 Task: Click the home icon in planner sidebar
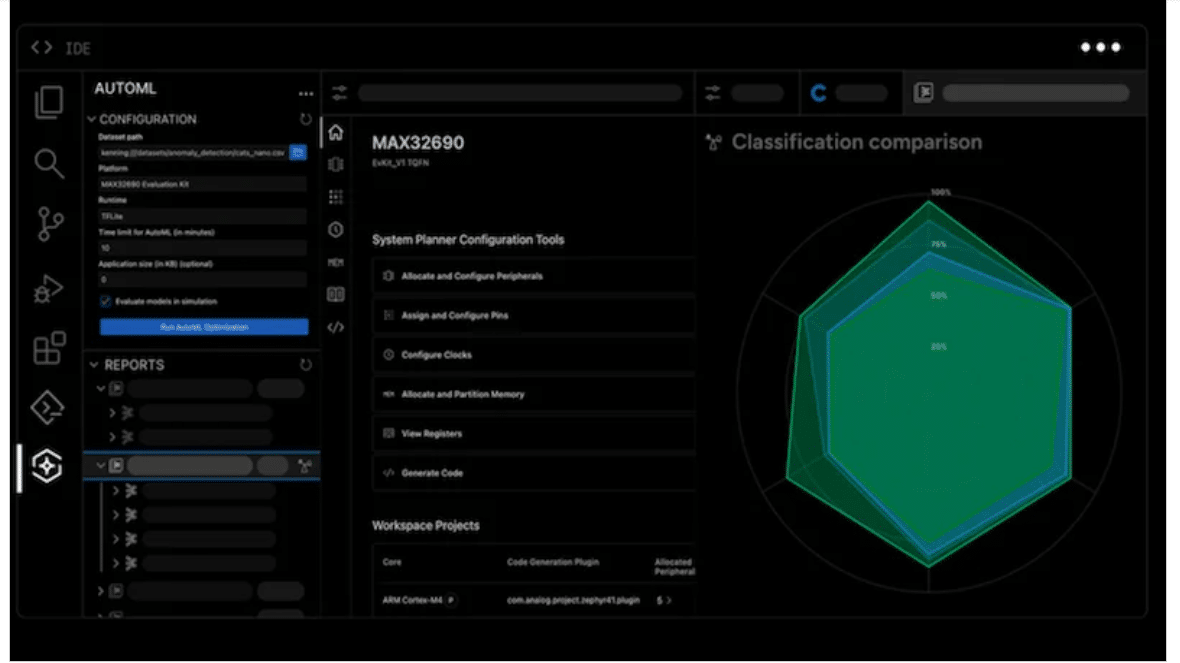[336, 133]
